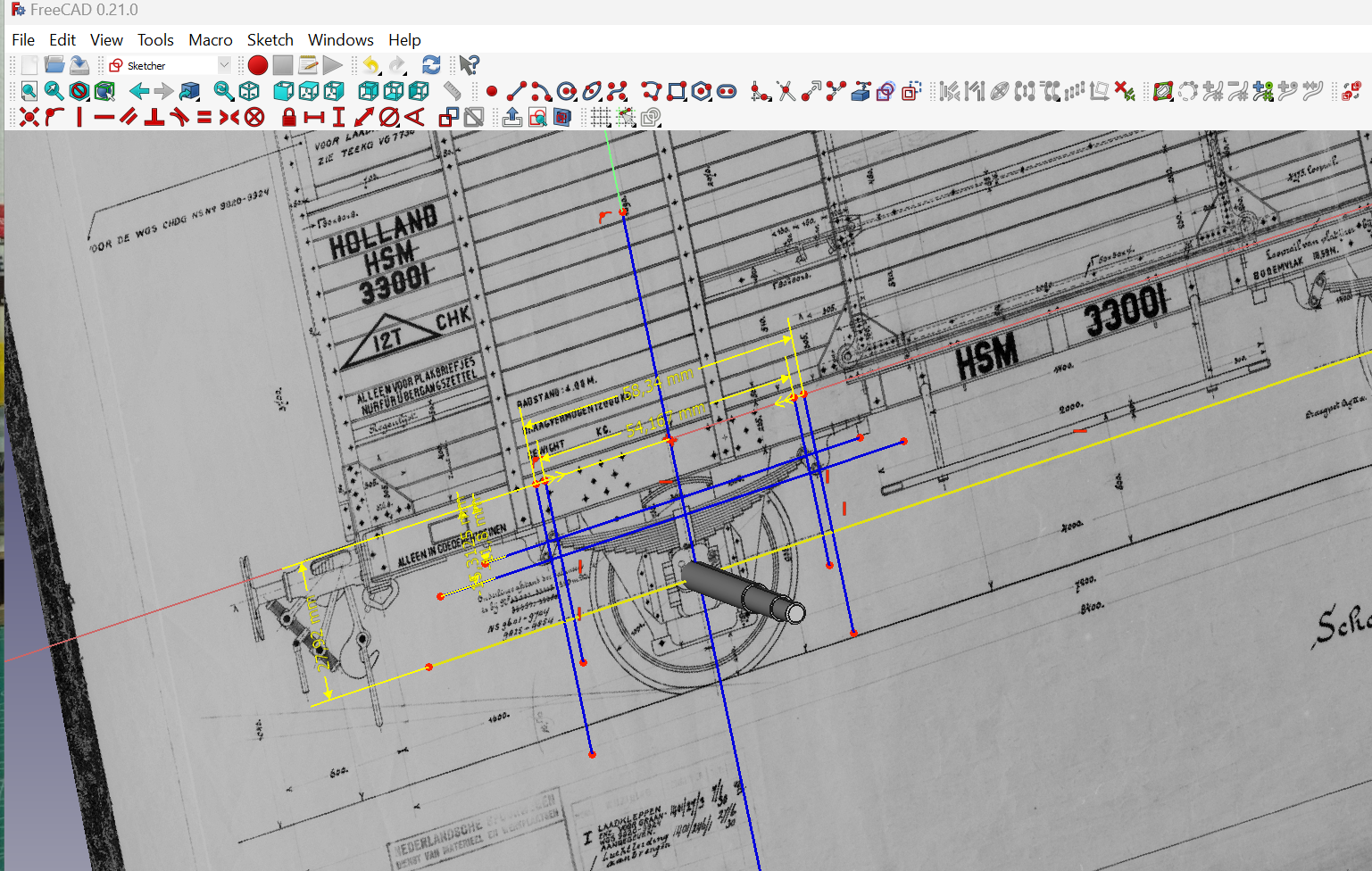1372x871 pixels.
Task: Create a point in the sketch
Action: [x=491, y=91]
